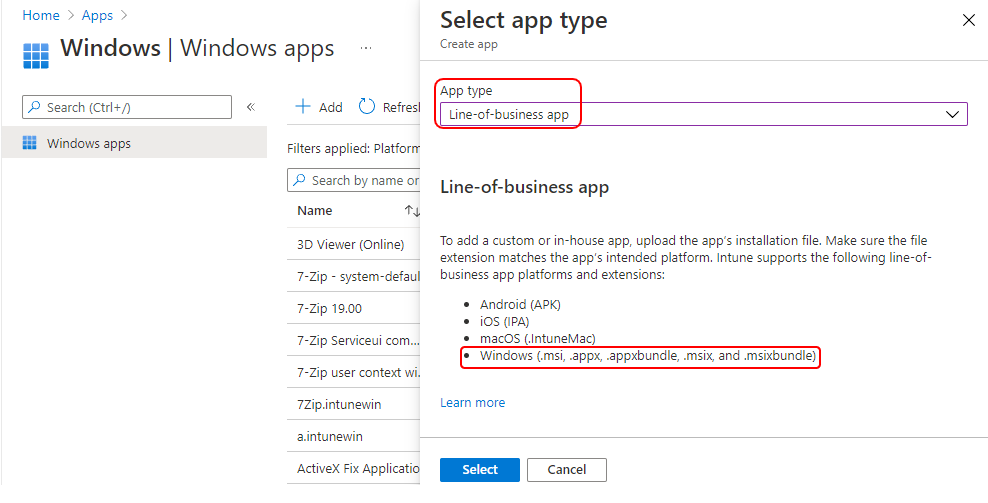Close the Select app type panel
The height and width of the screenshot is (503, 988).
click(968, 20)
